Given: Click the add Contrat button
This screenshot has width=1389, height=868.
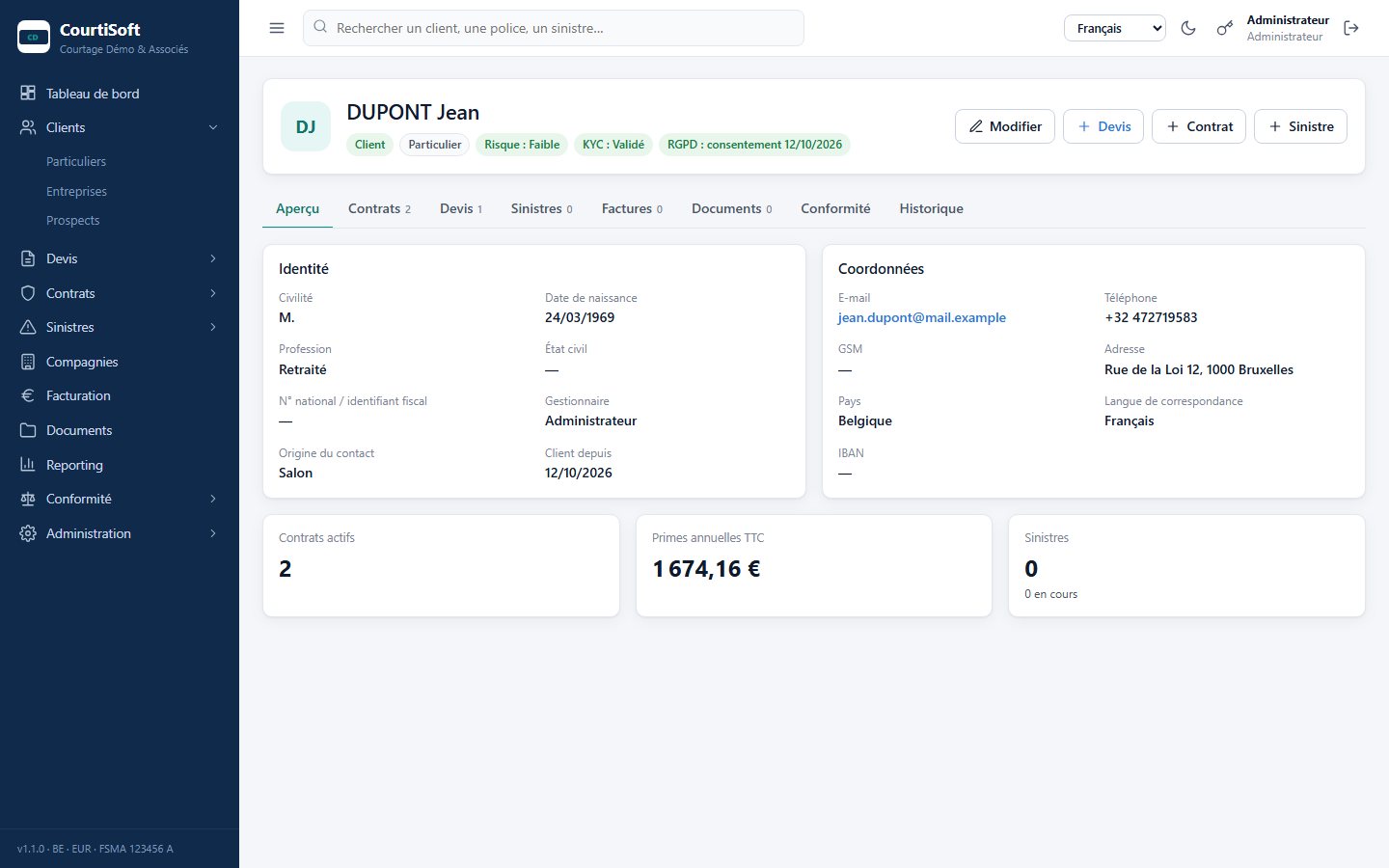Looking at the screenshot, I should click(1199, 126).
